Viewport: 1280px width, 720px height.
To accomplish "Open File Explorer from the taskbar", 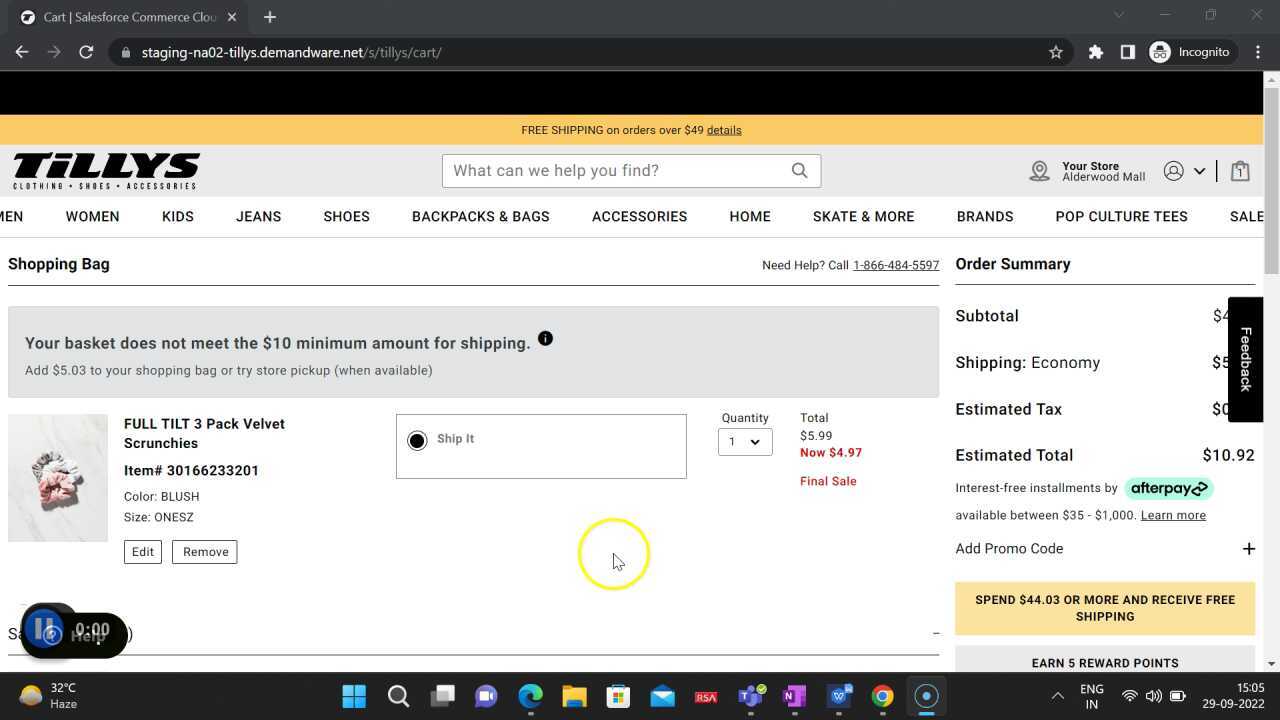I will [x=574, y=696].
